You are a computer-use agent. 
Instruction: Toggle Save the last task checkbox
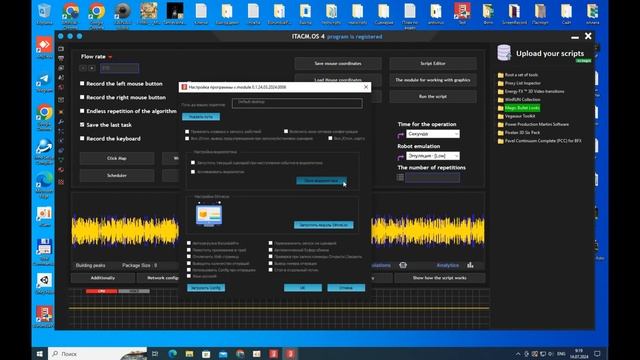pyautogui.click(x=82, y=124)
